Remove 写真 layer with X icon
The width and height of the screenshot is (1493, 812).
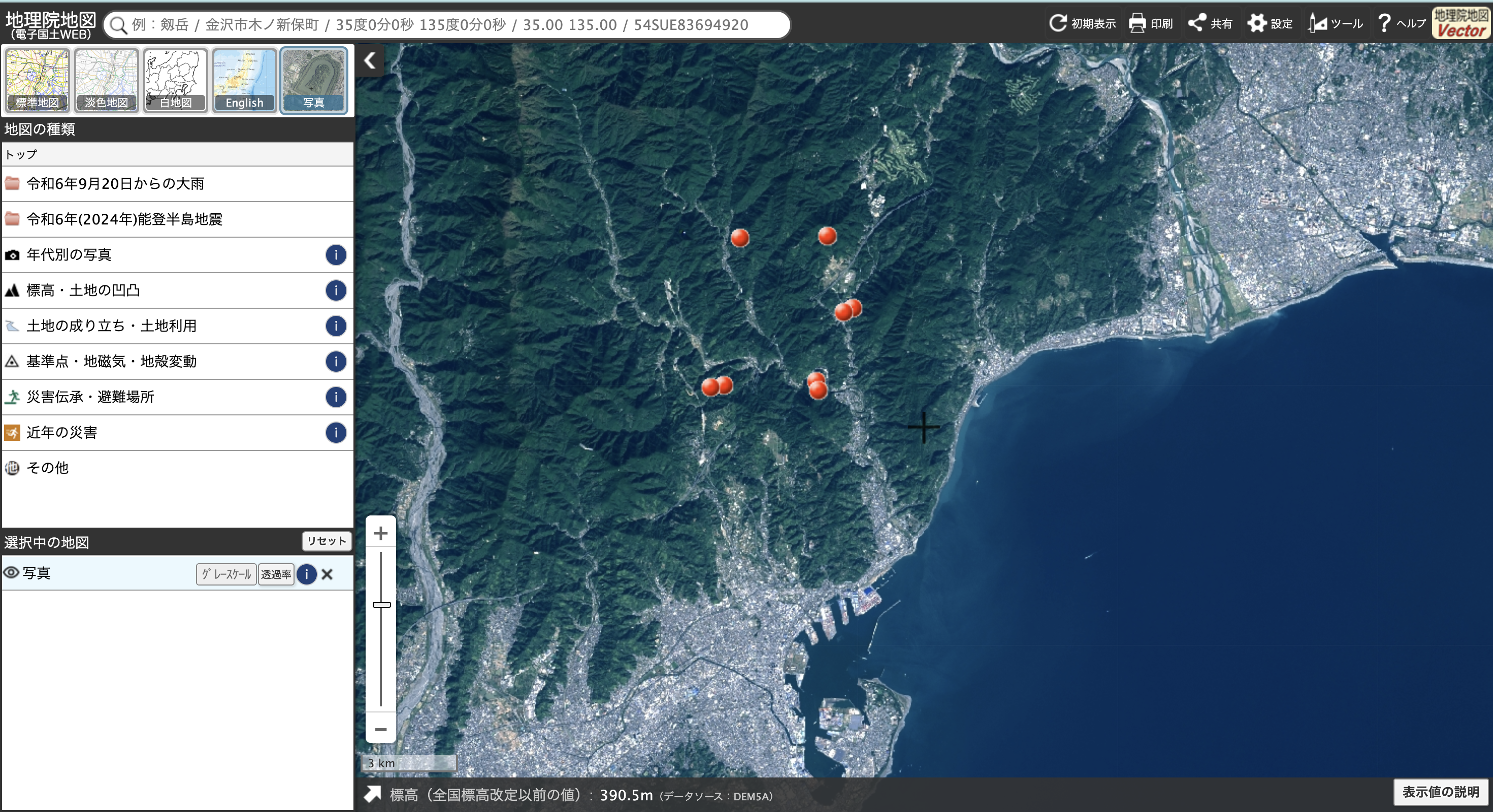327,574
